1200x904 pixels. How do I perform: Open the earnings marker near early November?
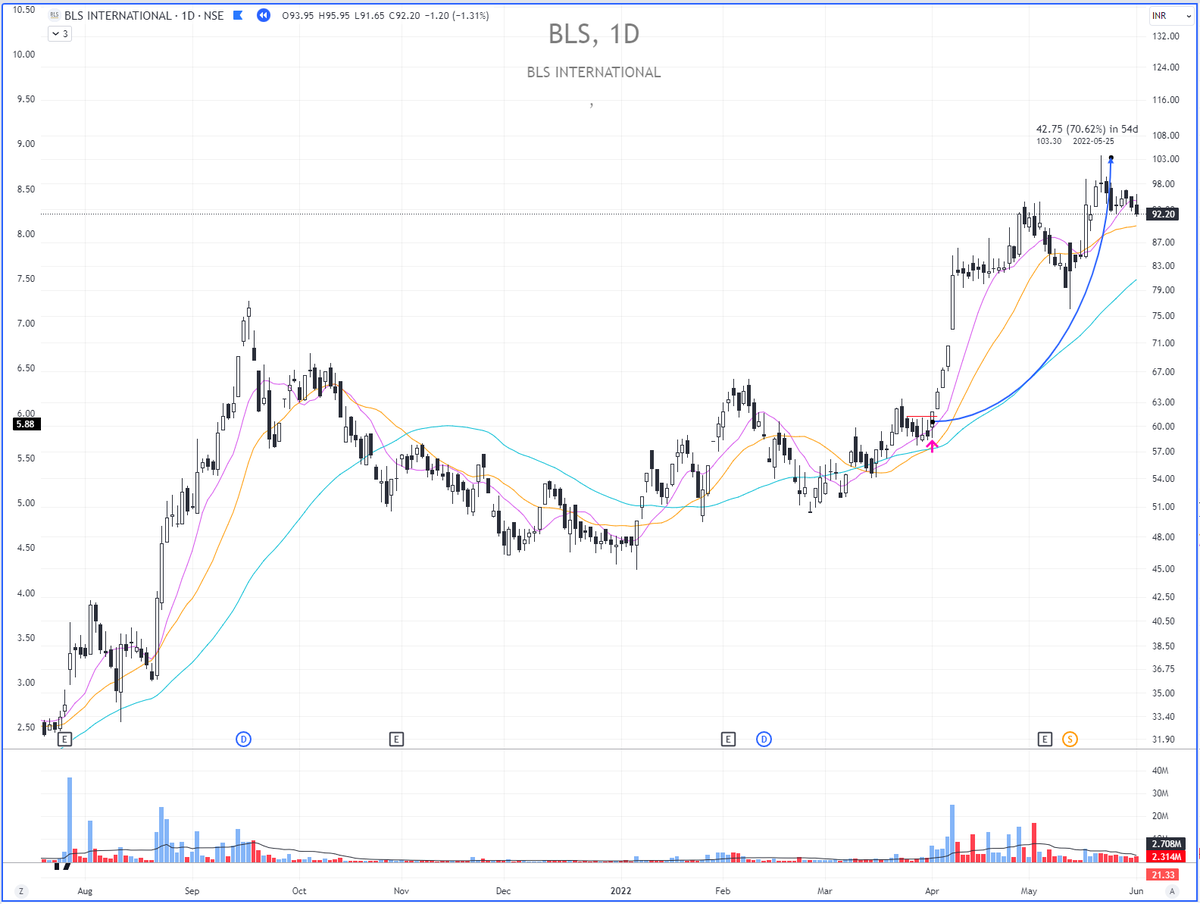(396, 739)
